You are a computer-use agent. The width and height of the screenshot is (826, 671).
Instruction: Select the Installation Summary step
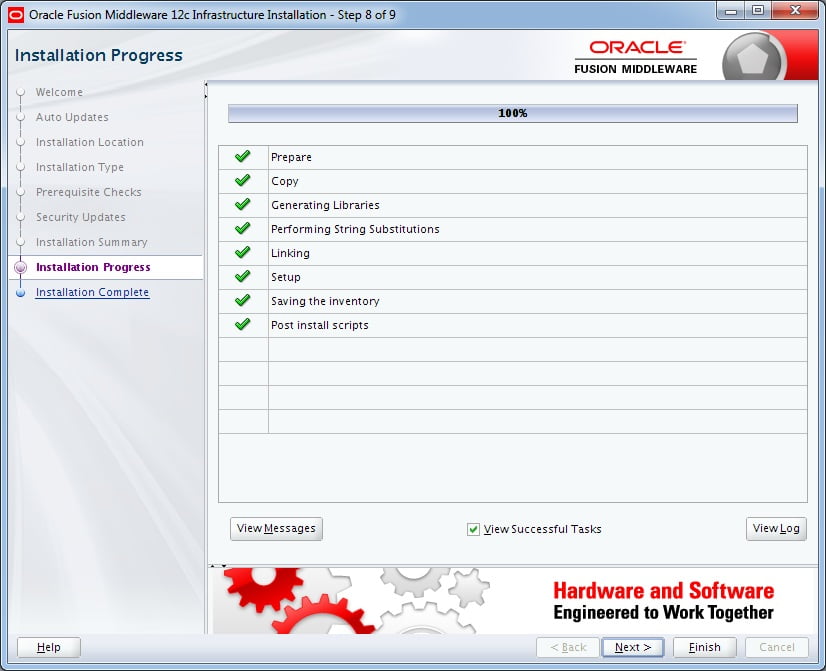[92, 242]
